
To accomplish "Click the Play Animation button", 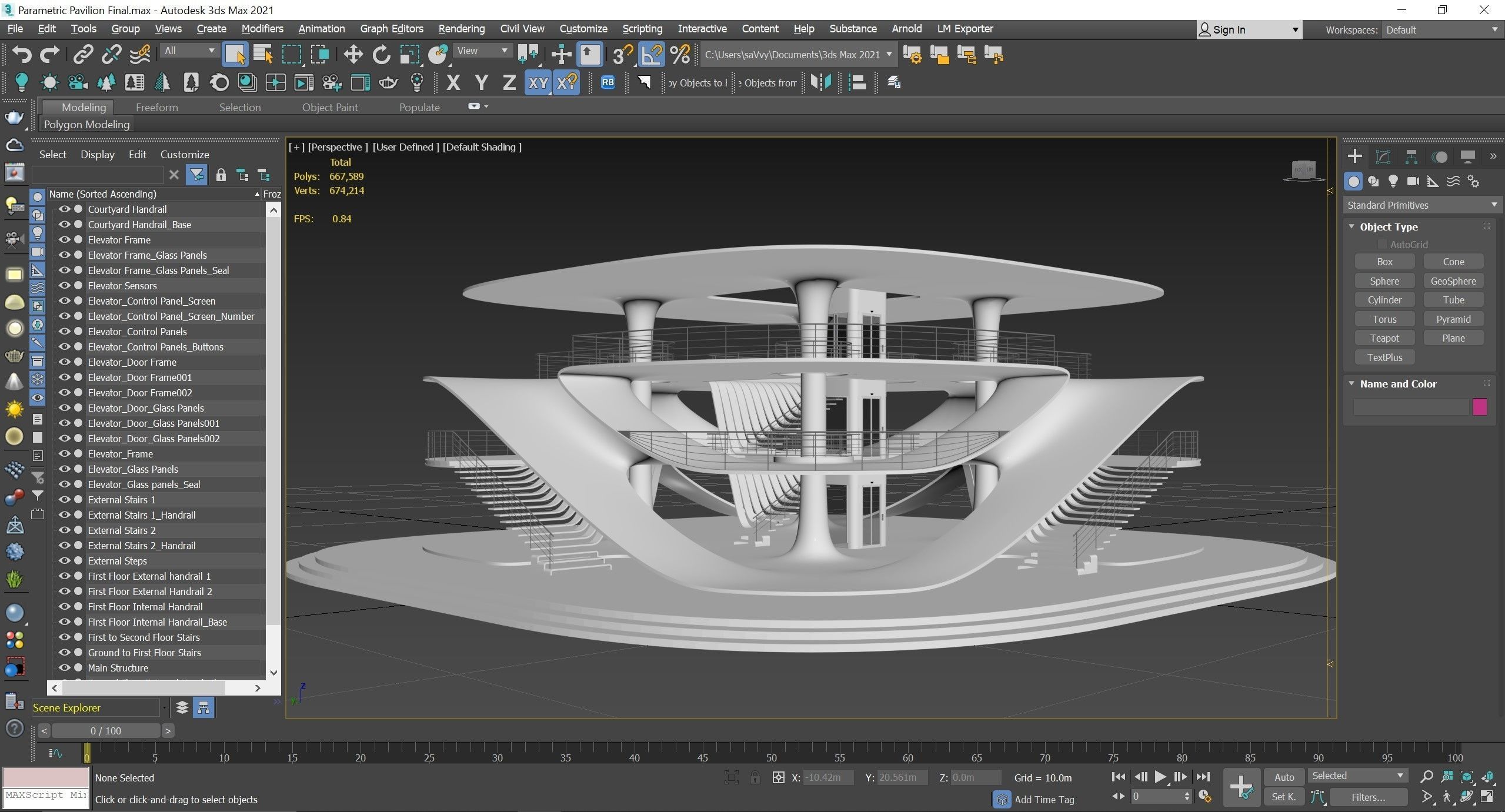I will [1160, 777].
